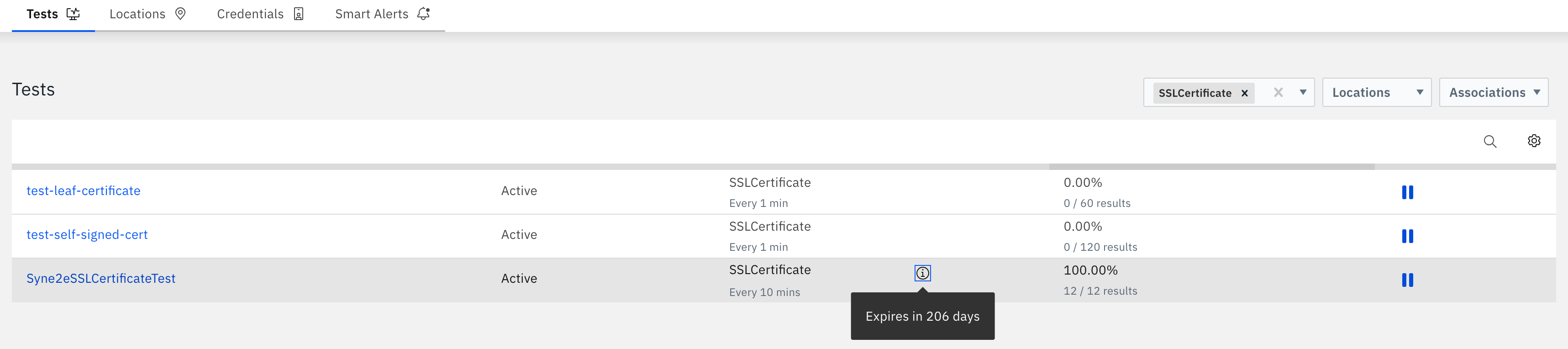Open table settings gear icon
The height and width of the screenshot is (349, 1568).
(1533, 141)
